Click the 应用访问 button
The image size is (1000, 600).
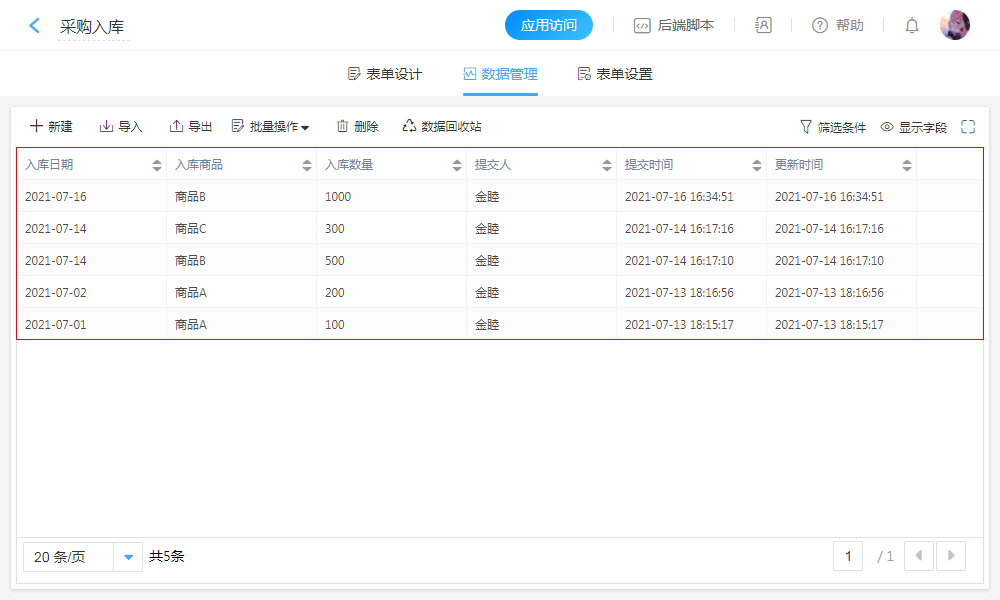[549, 26]
